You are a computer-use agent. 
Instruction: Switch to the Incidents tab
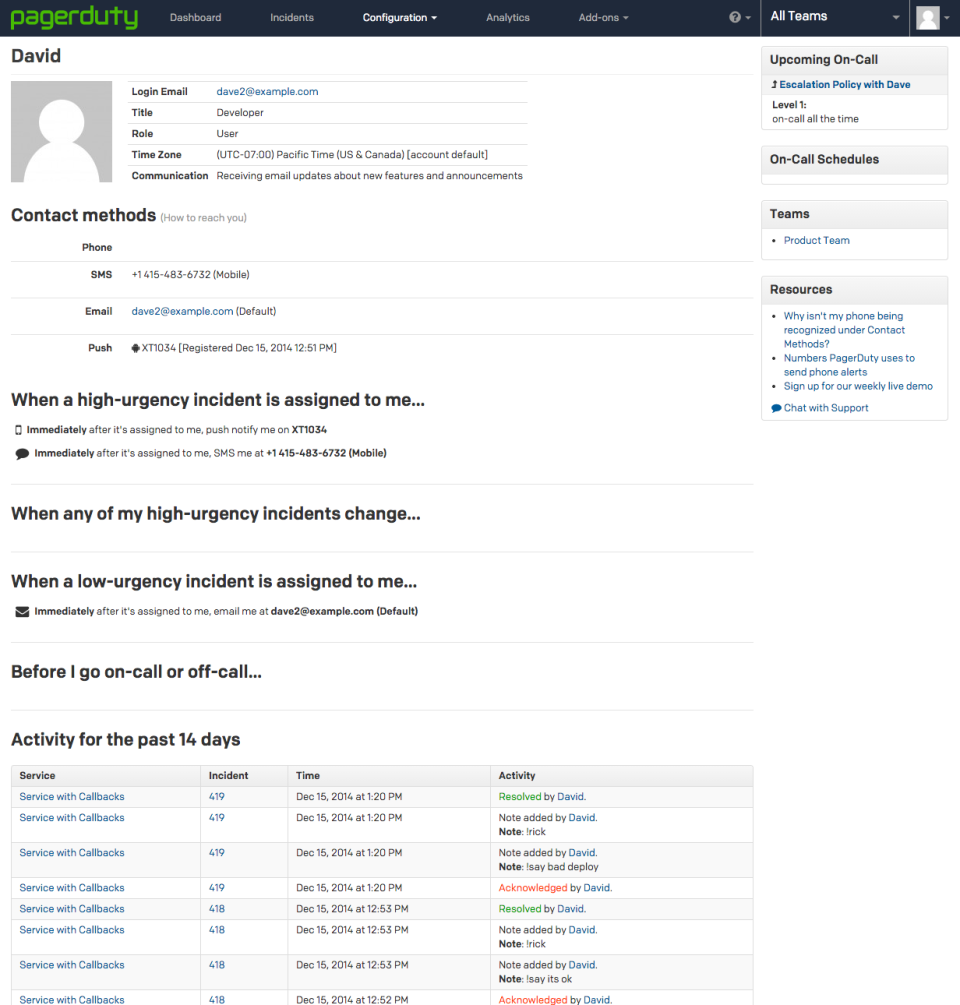click(291, 17)
